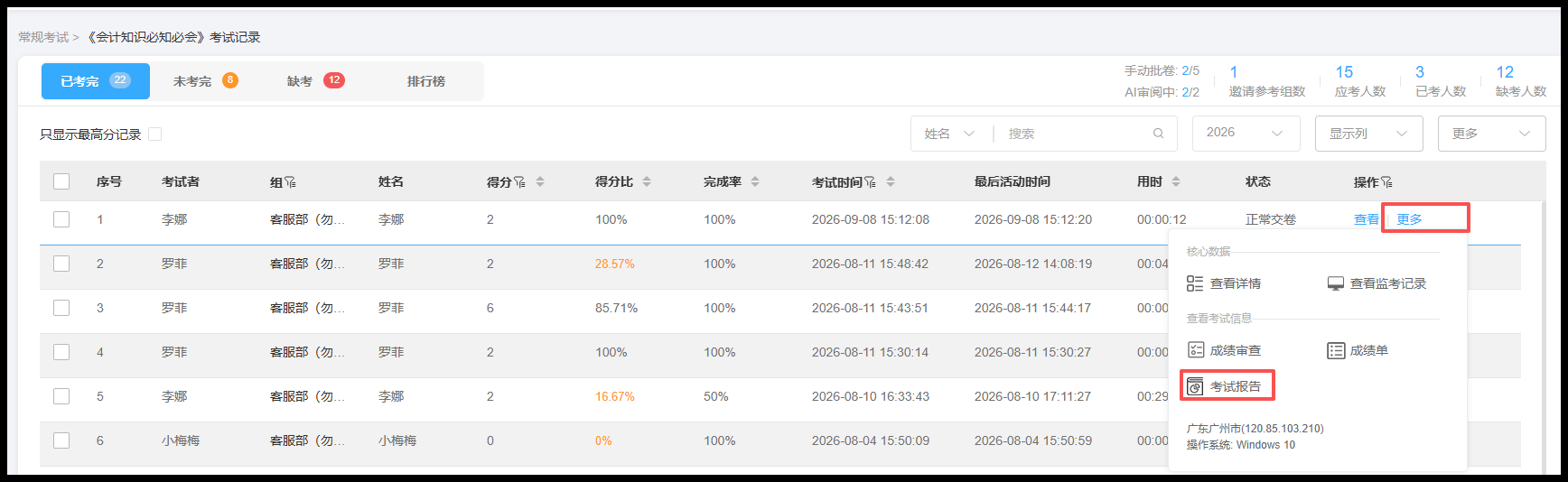Check row 4 checkbox
This screenshot has height=482, width=1568.
[x=61, y=352]
